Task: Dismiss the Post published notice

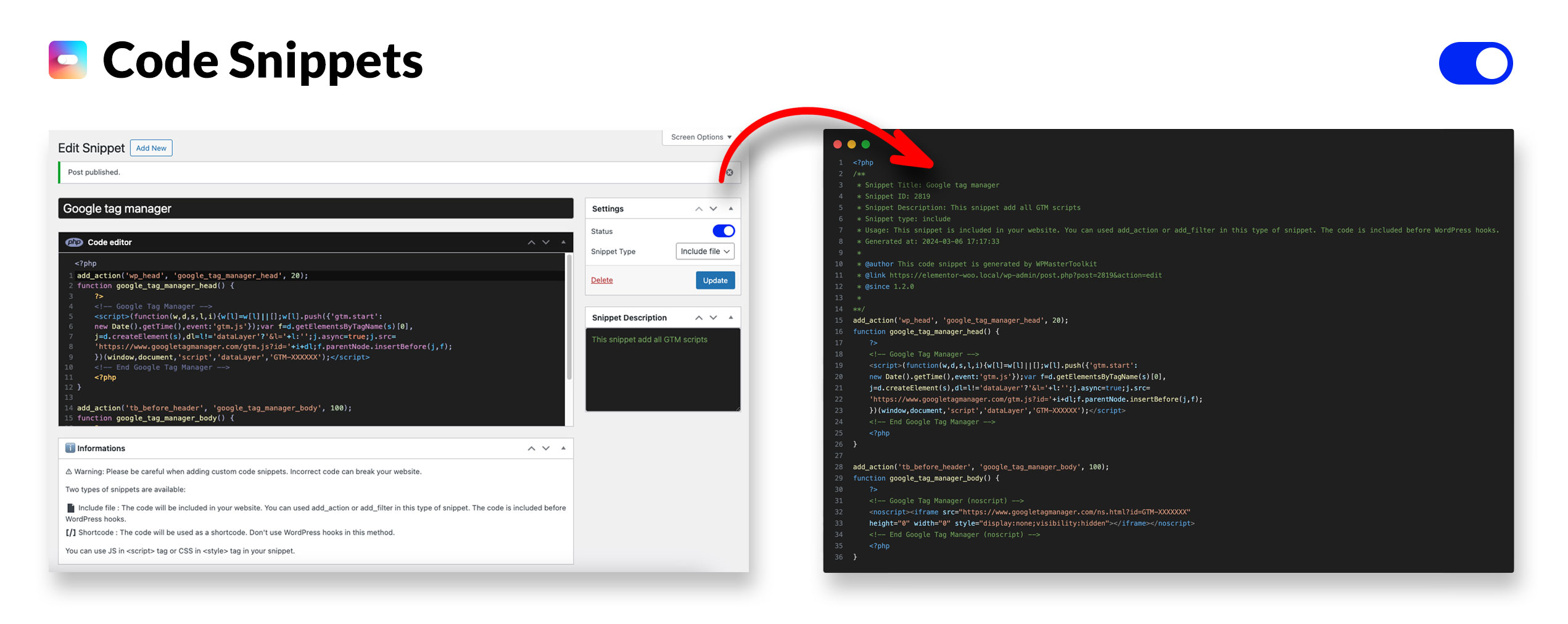Action: (730, 172)
